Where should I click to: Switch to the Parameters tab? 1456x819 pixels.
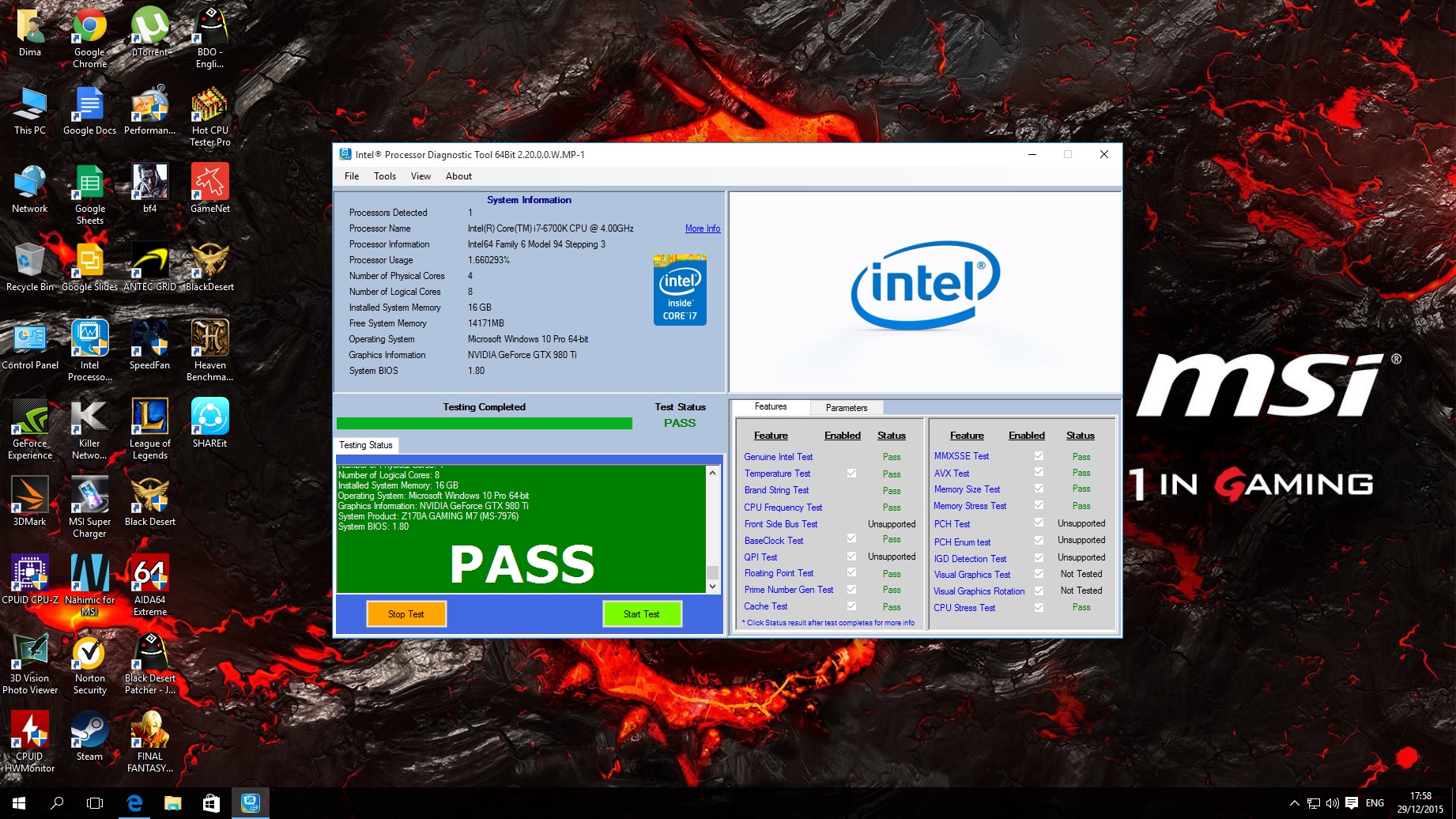click(846, 408)
